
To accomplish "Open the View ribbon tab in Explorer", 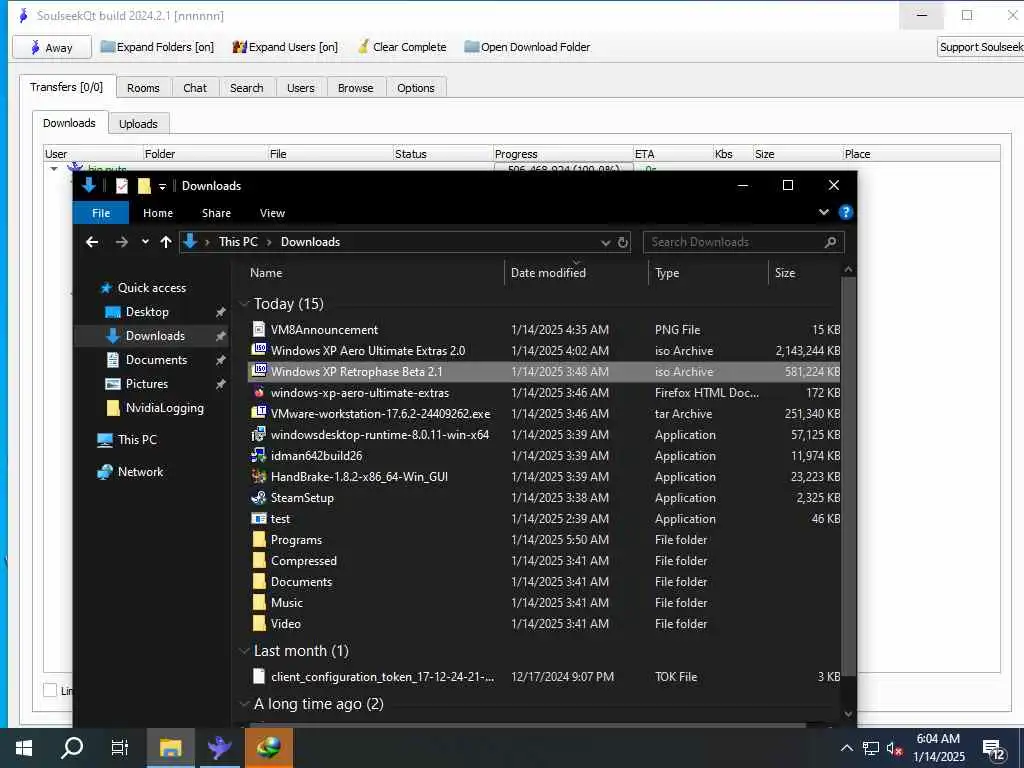I will [x=272, y=213].
